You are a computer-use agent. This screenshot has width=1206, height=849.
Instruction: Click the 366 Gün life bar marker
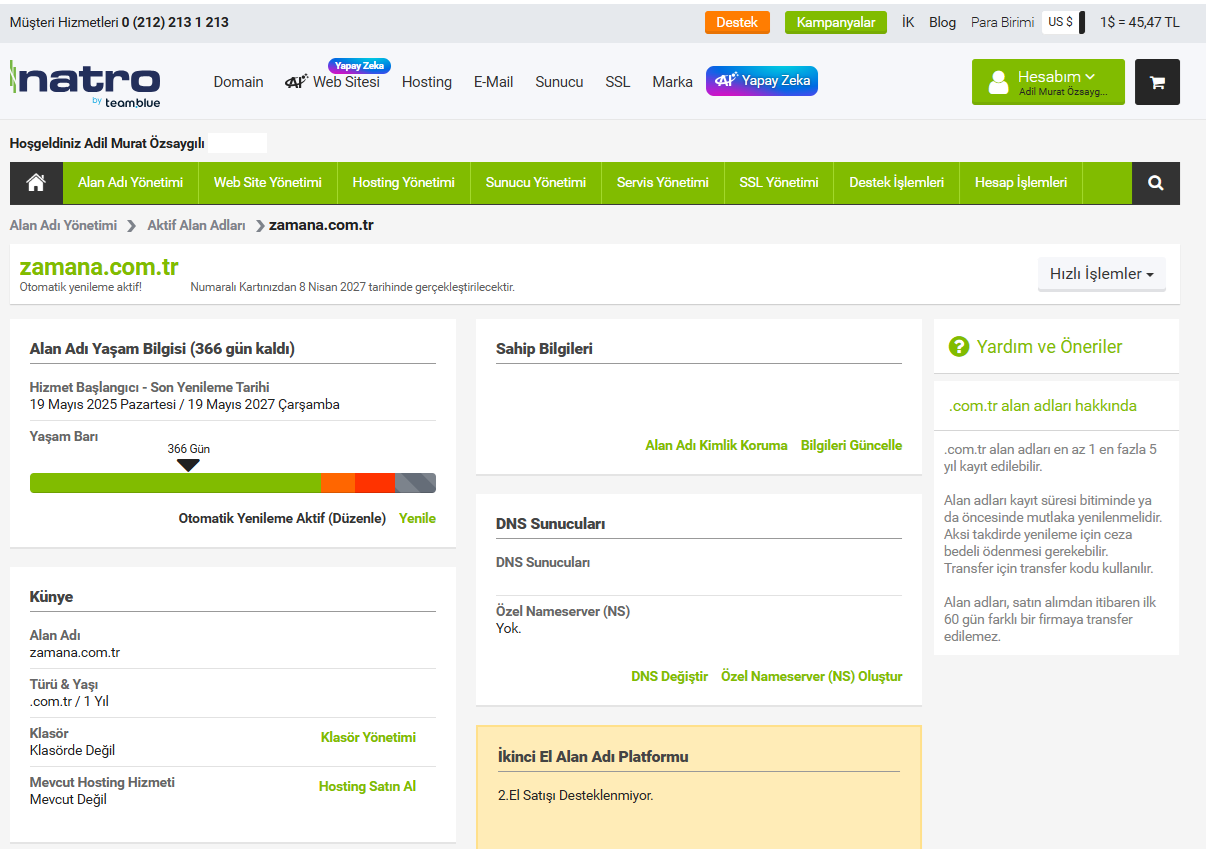188,464
